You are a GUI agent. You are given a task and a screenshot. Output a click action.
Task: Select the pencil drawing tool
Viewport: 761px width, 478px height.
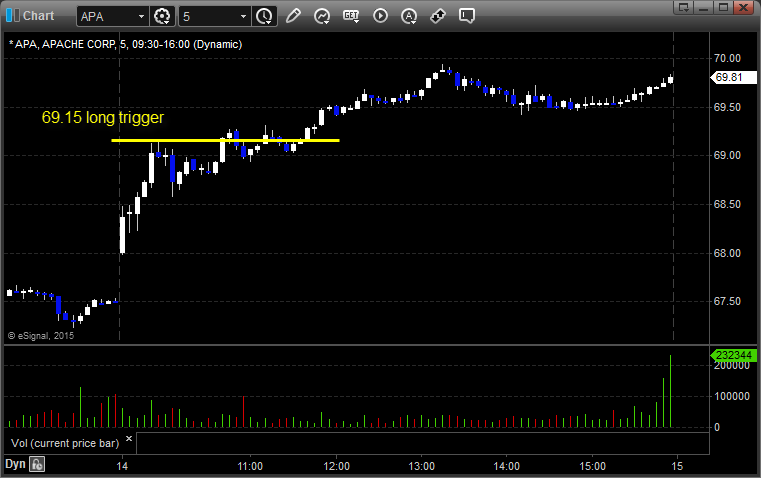pyautogui.click(x=293, y=16)
